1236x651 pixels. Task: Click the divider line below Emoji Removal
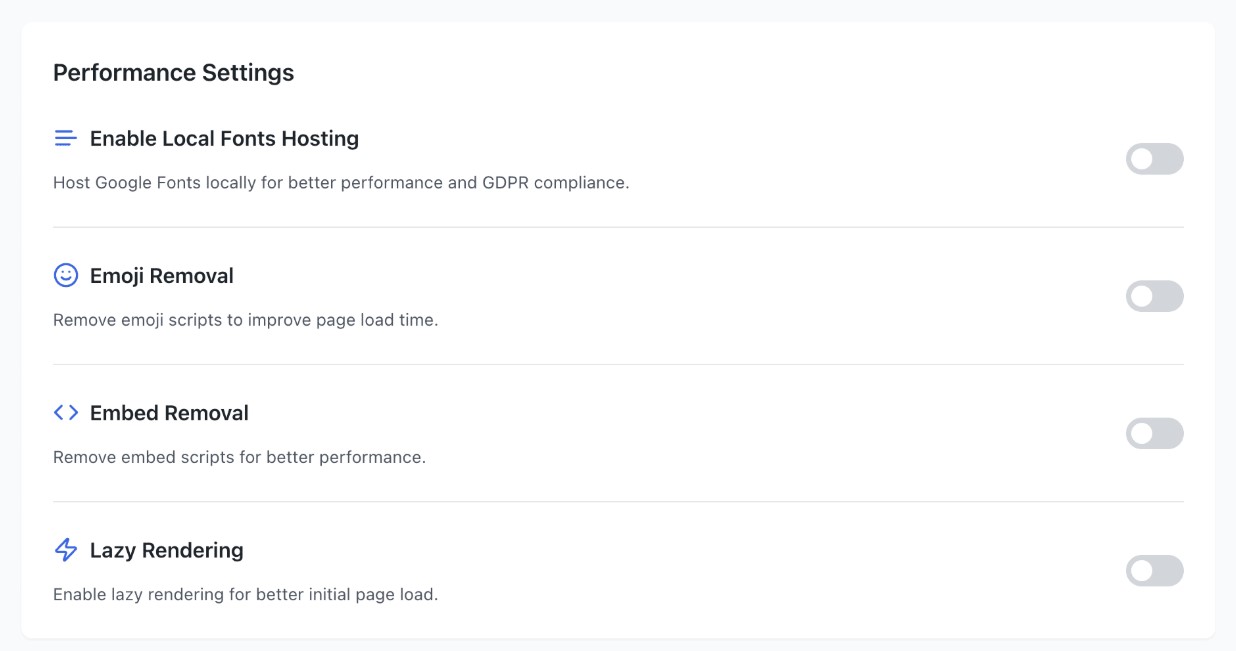[x=618, y=364]
